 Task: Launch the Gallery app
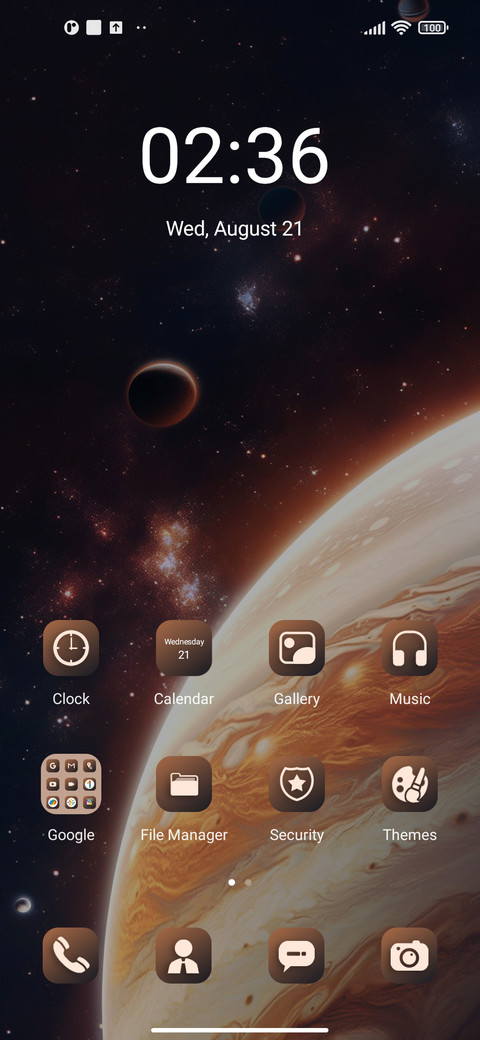[x=296, y=648]
